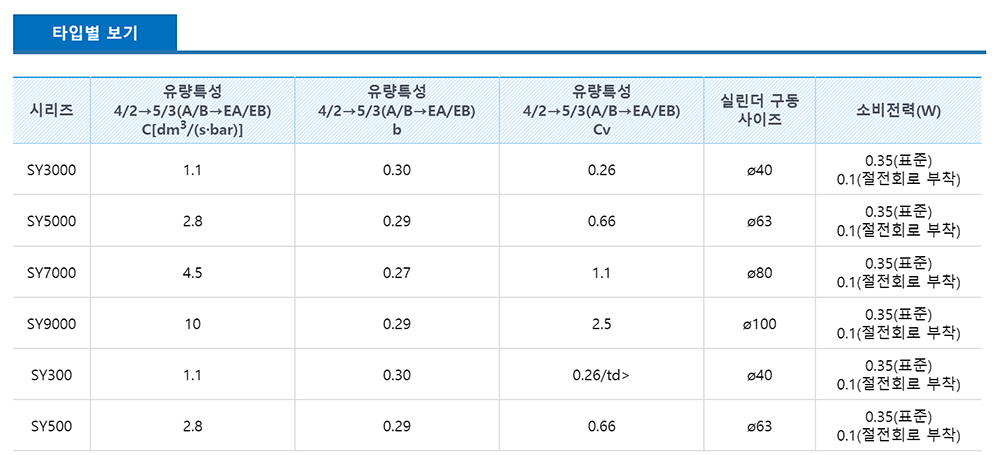Select the 0.26/td> cell in SY300 row
This screenshot has height=455, width=1000.
click(x=601, y=375)
